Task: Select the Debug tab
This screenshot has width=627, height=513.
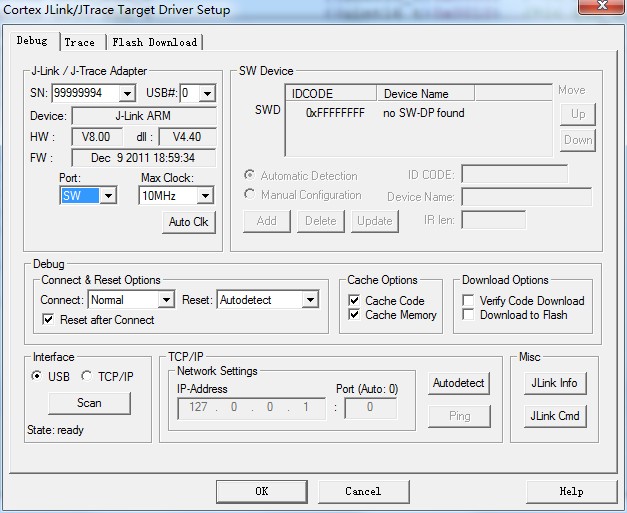Action: point(32,41)
